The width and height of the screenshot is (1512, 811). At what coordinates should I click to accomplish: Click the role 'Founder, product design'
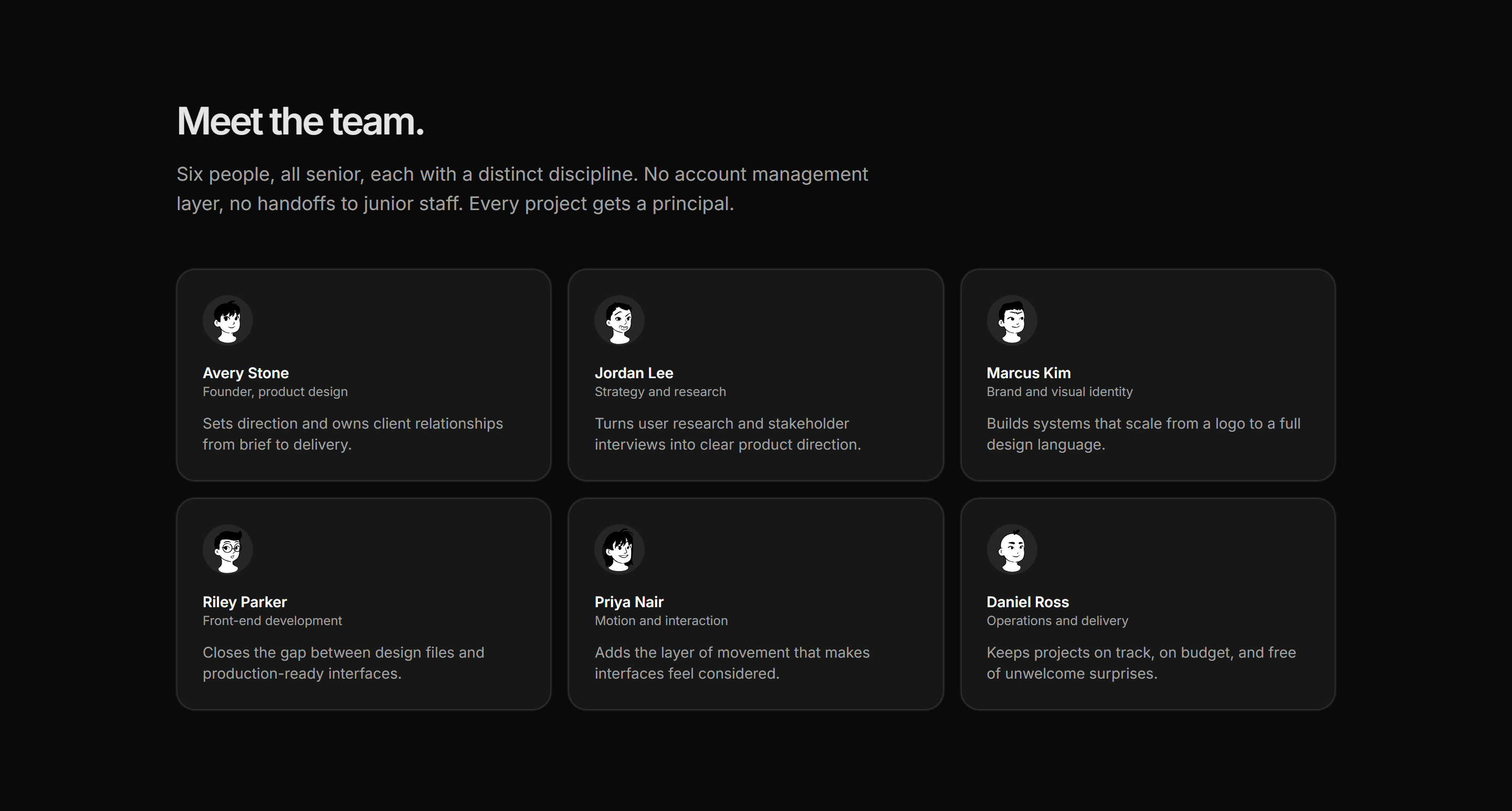point(275,392)
